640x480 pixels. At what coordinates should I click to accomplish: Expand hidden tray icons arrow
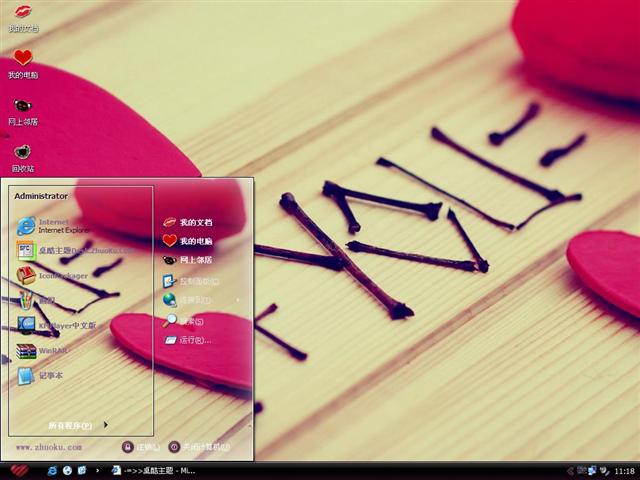[x=571, y=471]
